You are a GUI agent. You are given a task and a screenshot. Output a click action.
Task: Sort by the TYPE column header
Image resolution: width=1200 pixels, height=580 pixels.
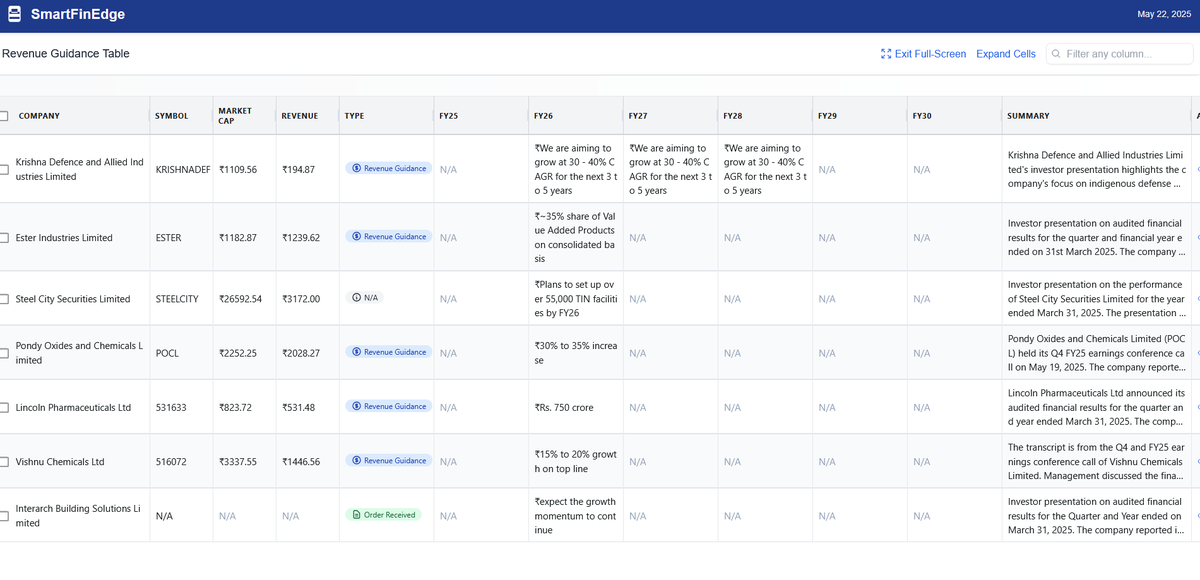(354, 116)
